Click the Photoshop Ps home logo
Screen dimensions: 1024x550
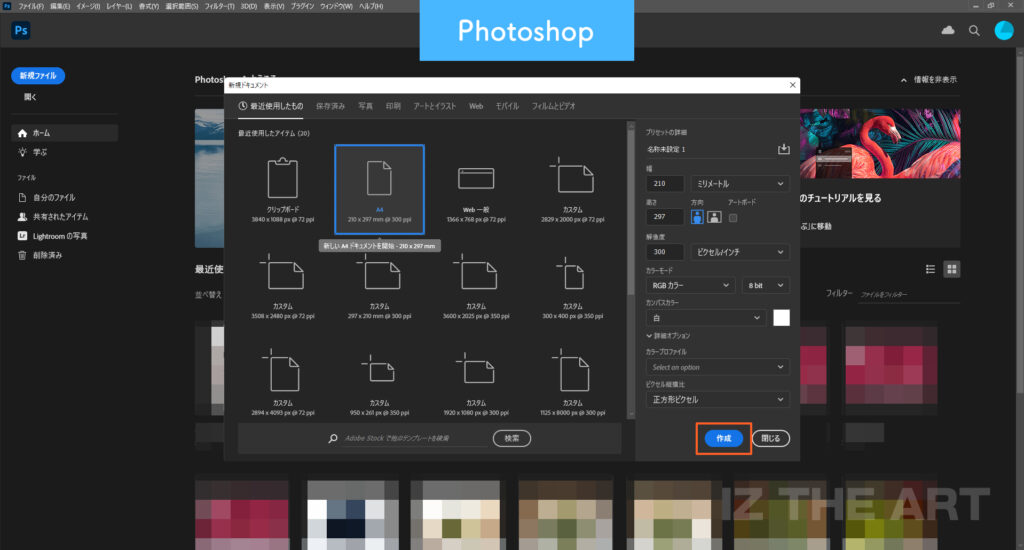click(21, 31)
